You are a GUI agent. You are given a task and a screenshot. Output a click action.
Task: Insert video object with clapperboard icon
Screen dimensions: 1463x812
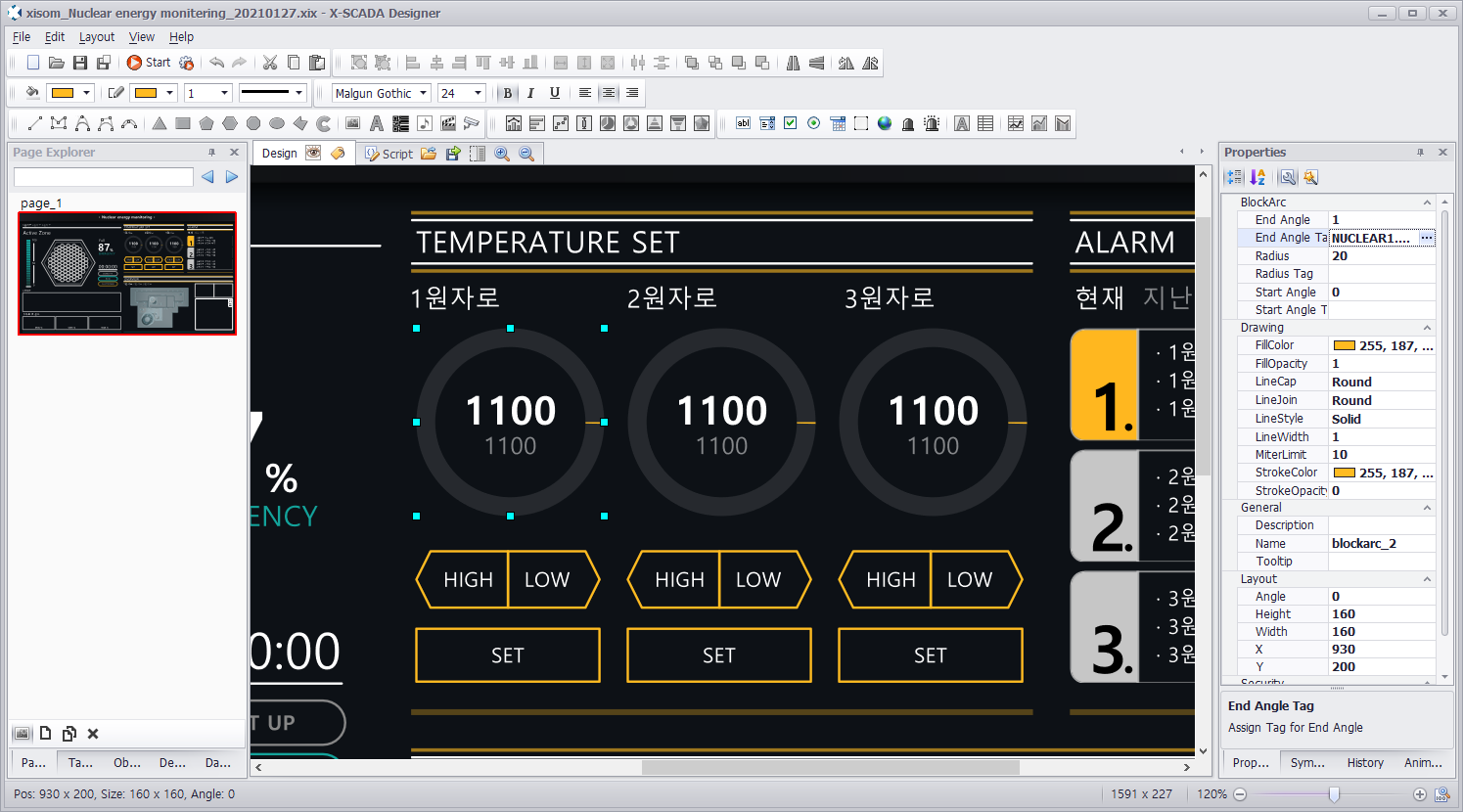(x=448, y=123)
